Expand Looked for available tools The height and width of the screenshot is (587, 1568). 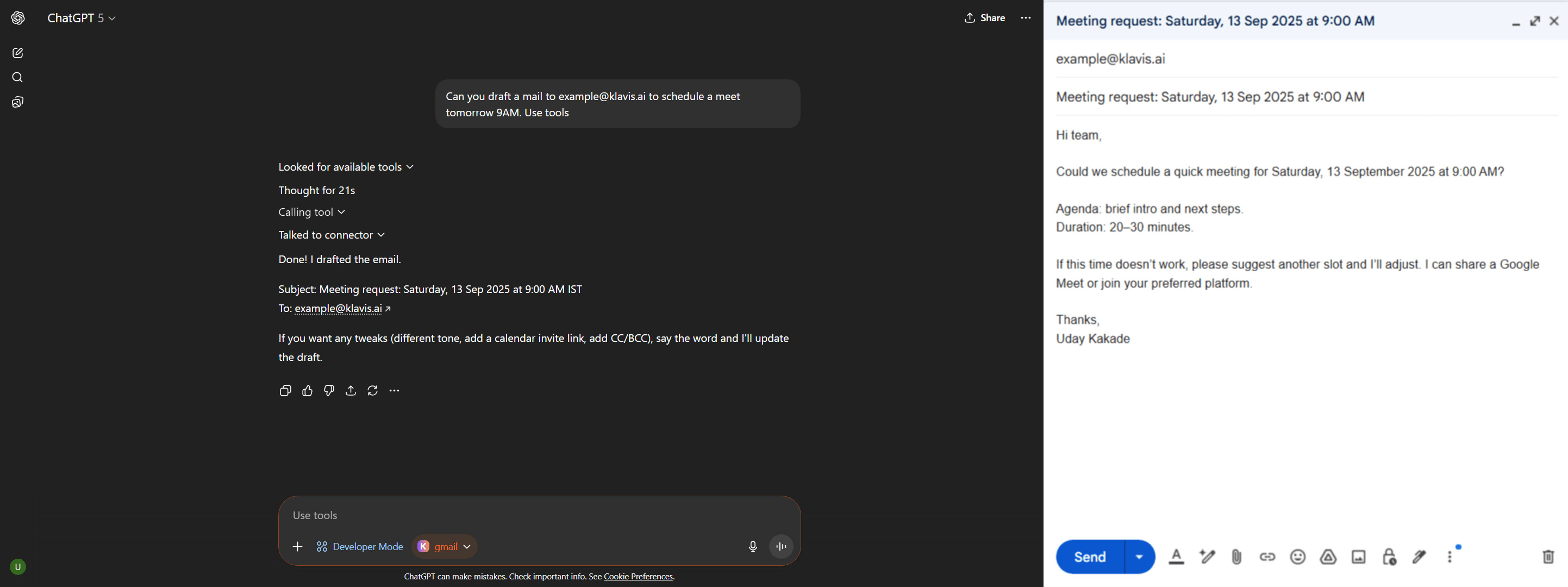(x=346, y=167)
